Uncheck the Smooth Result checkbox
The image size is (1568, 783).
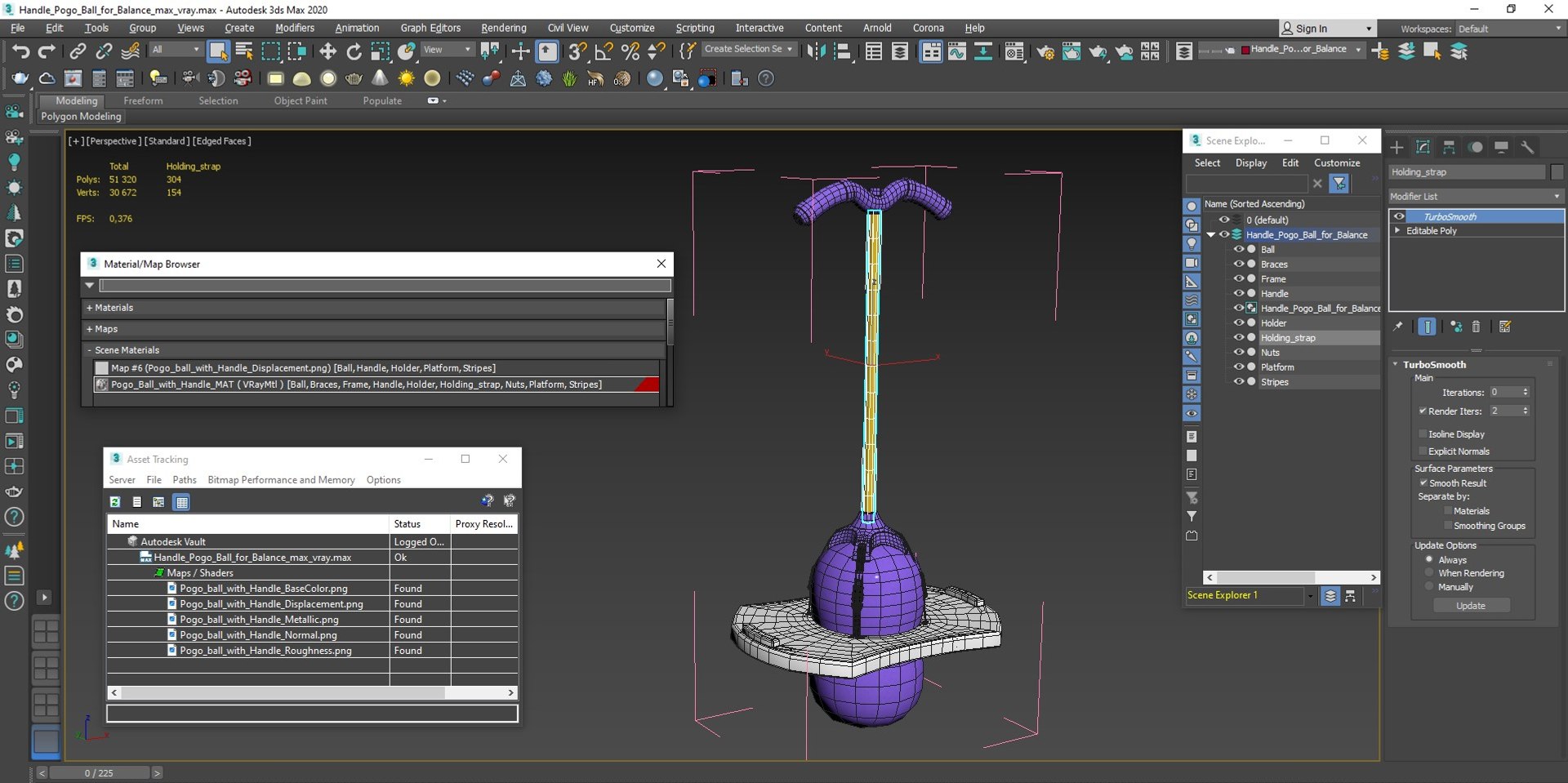pos(1423,483)
